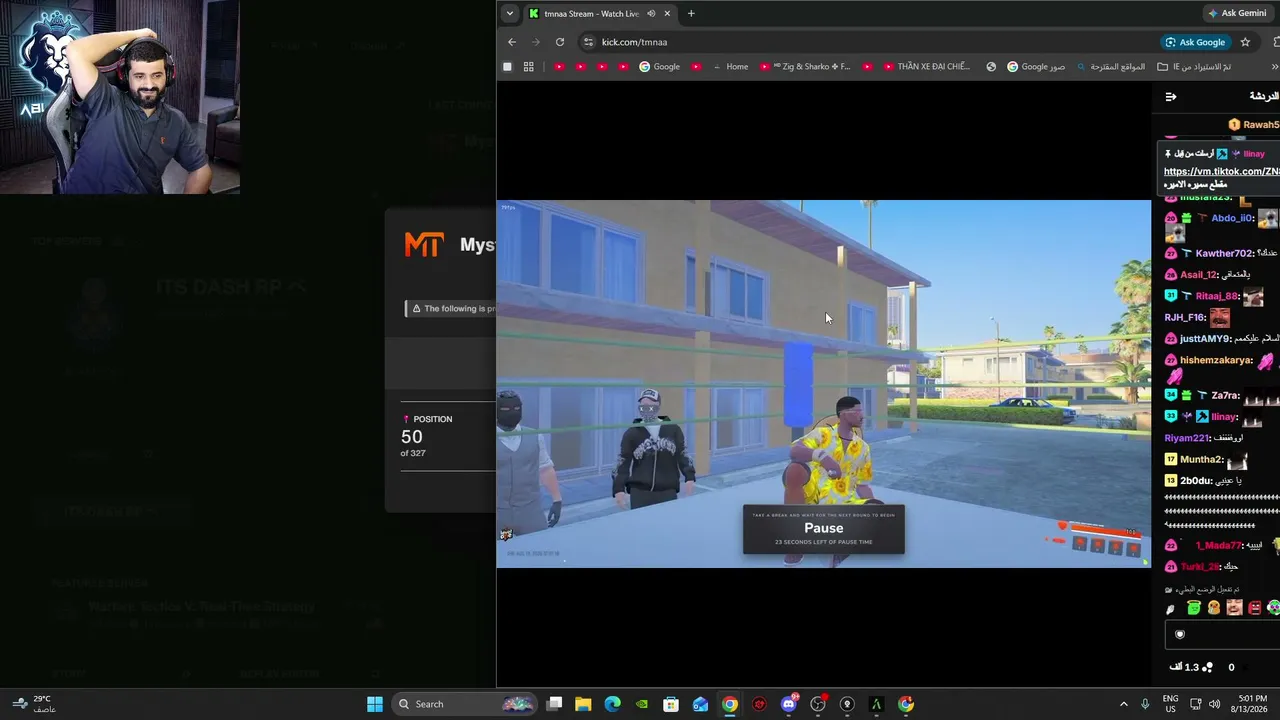The height and width of the screenshot is (720, 1280).
Task: Click username justtAMY9 in chat
Action: (1203, 339)
